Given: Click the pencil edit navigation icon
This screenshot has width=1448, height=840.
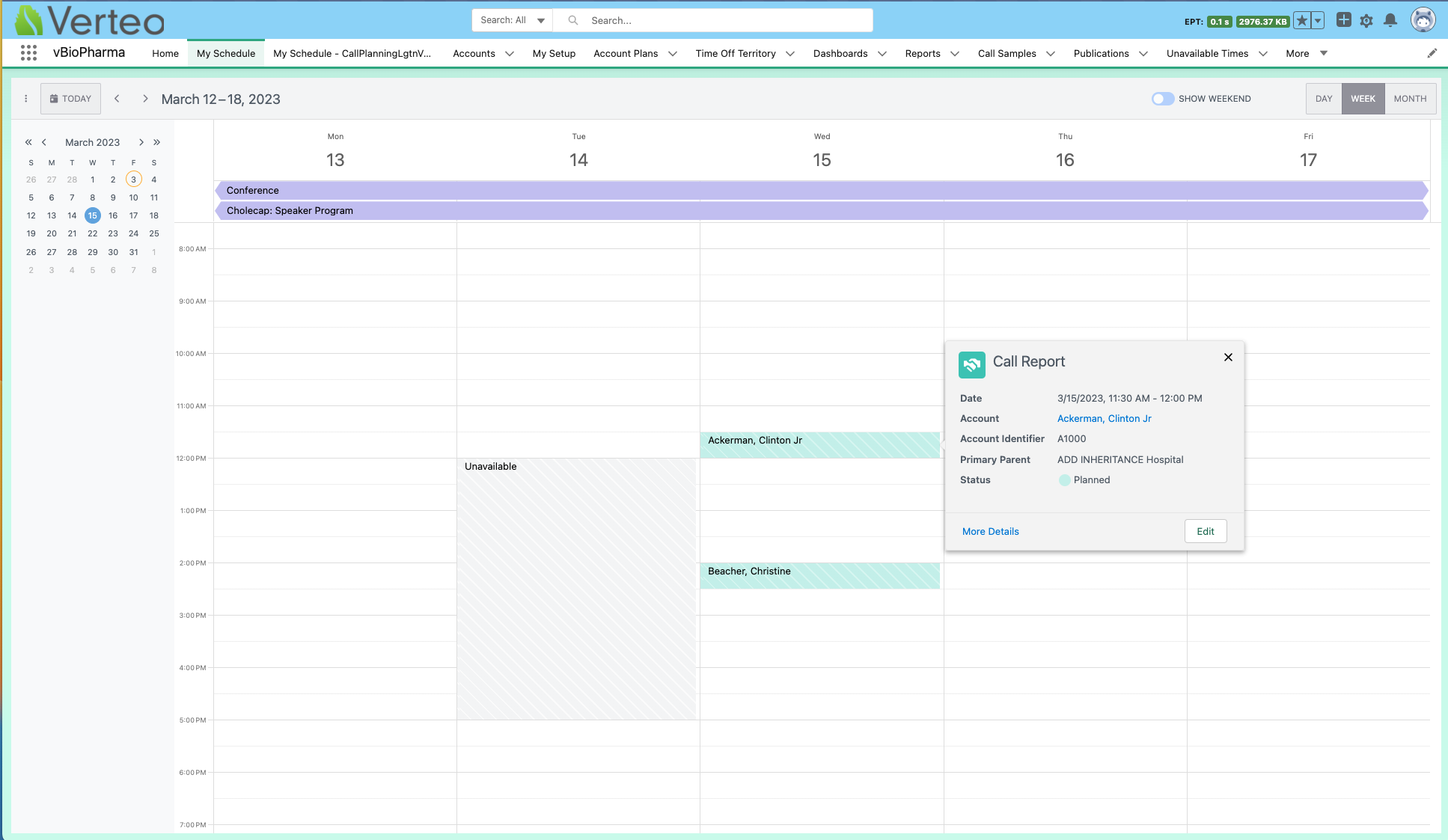Looking at the screenshot, I should pos(1432,53).
